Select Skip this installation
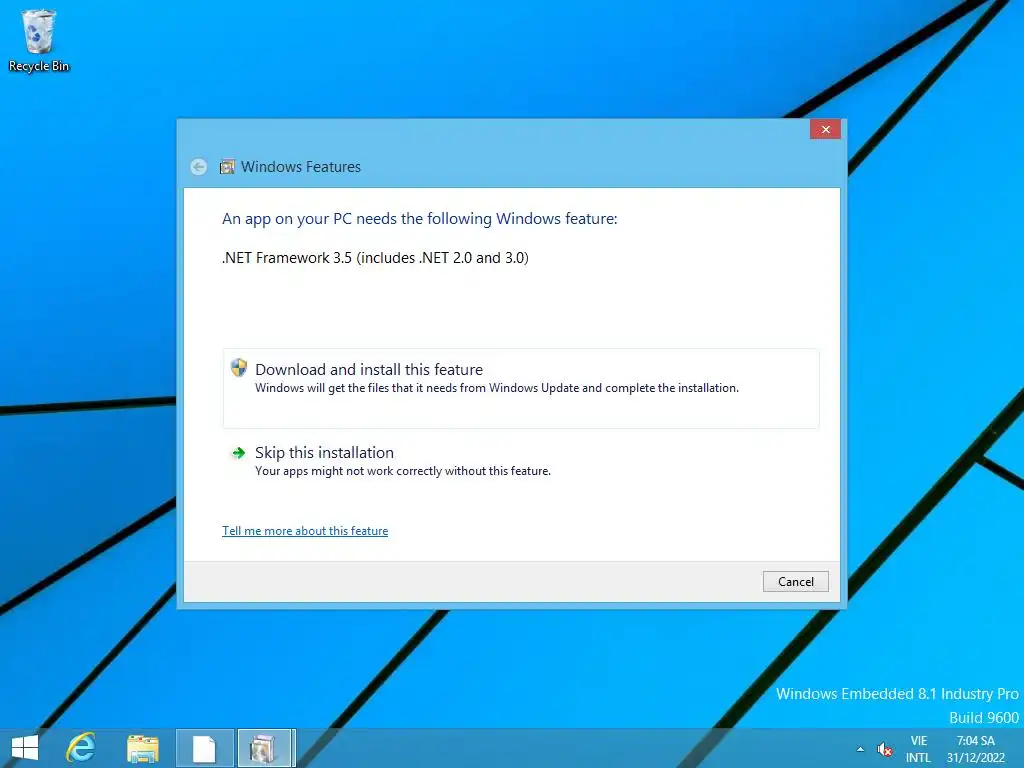 [x=520, y=461]
